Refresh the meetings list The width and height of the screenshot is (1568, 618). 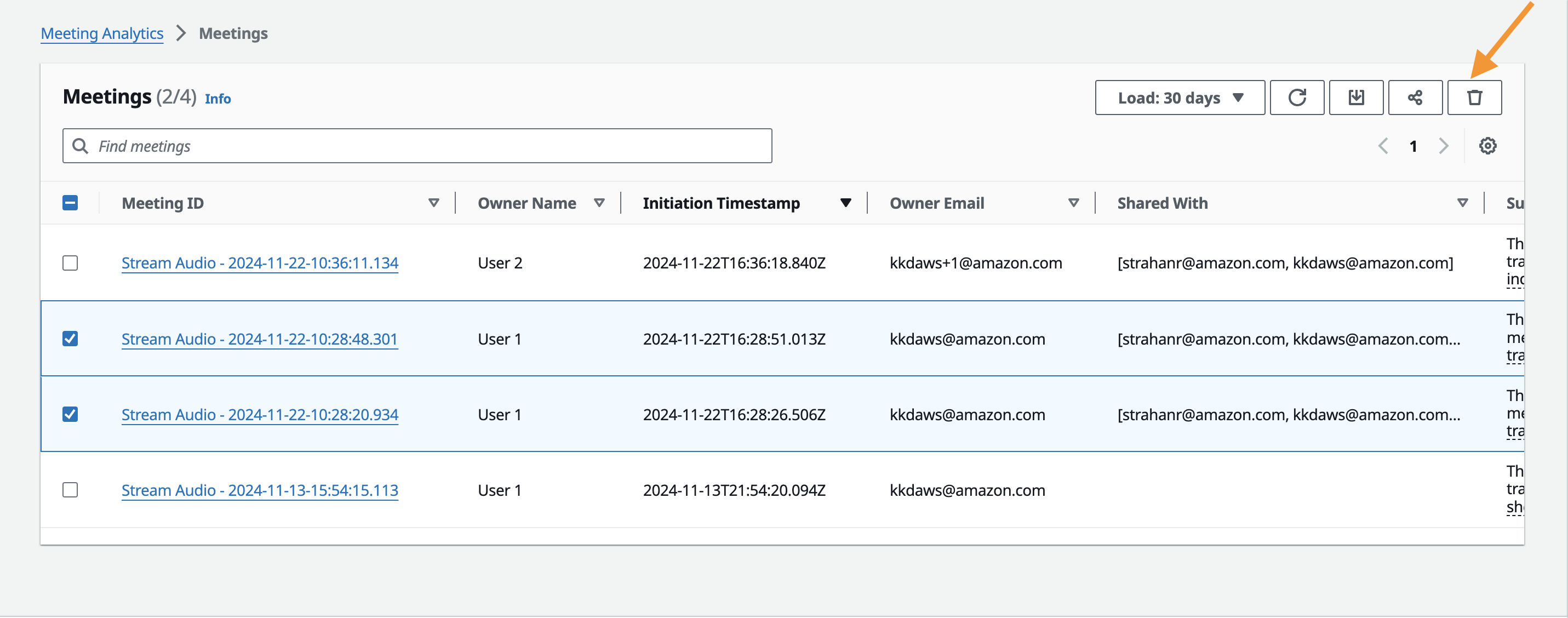pos(1296,98)
